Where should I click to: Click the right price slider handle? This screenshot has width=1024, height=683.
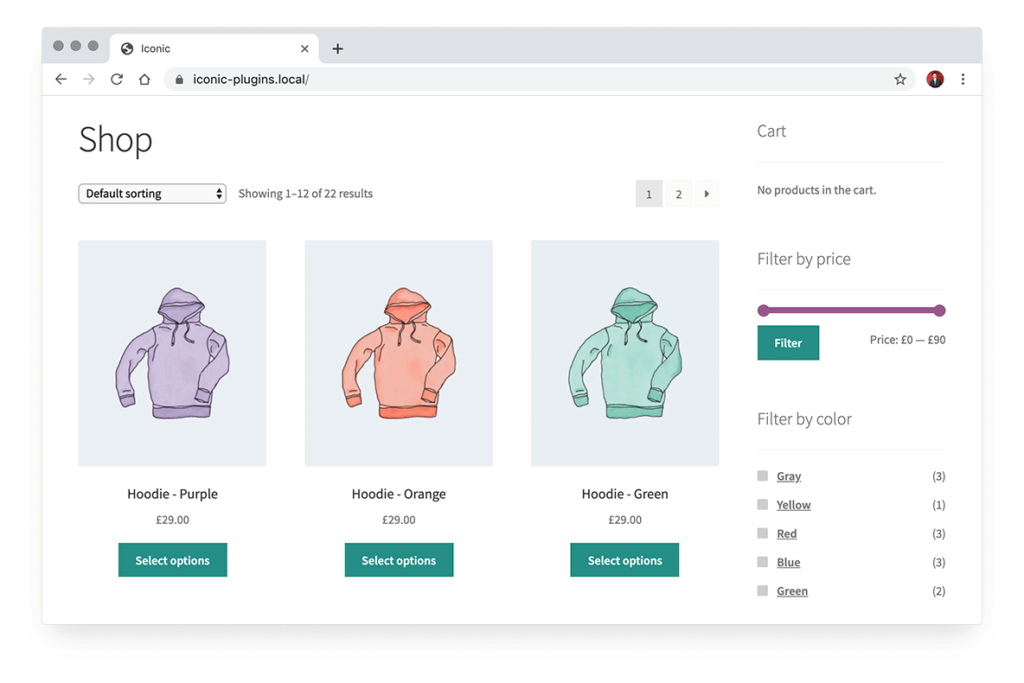[939, 311]
